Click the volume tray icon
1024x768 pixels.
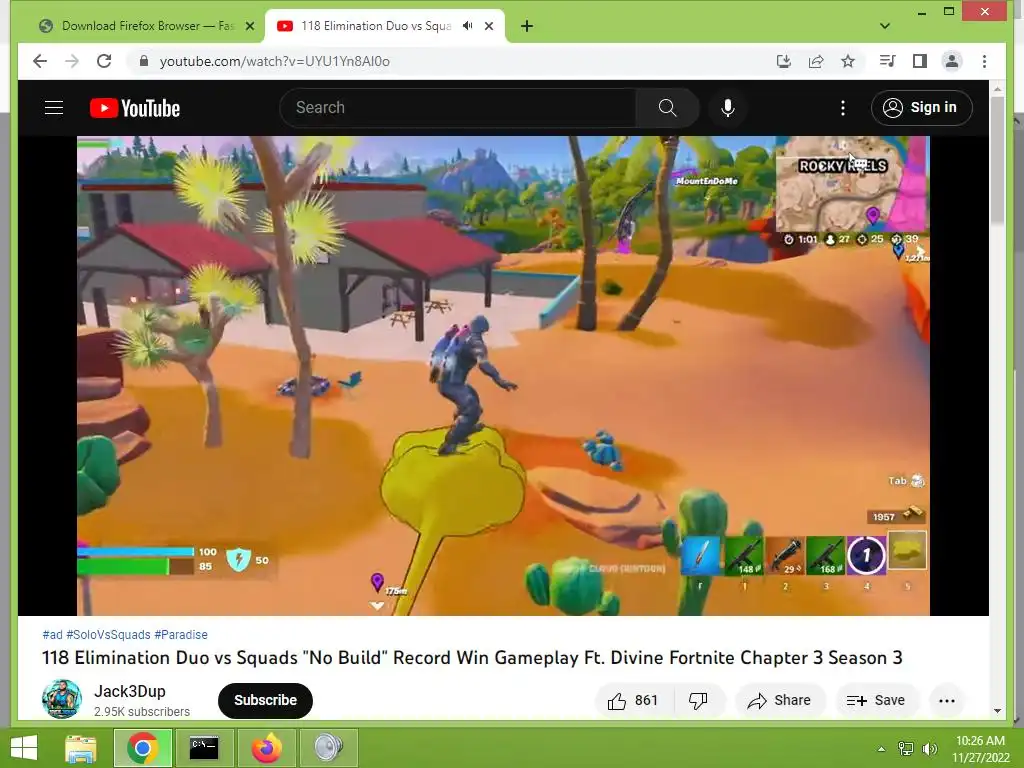pos(929,749)
